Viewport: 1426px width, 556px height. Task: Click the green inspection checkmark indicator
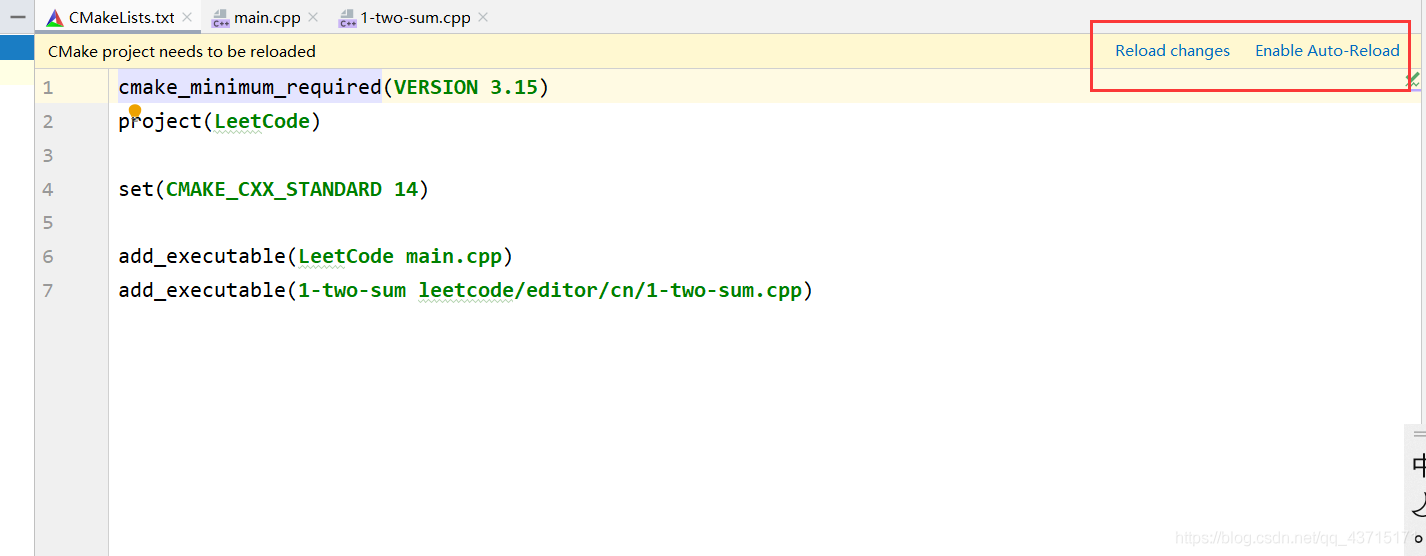(1413, 79)
